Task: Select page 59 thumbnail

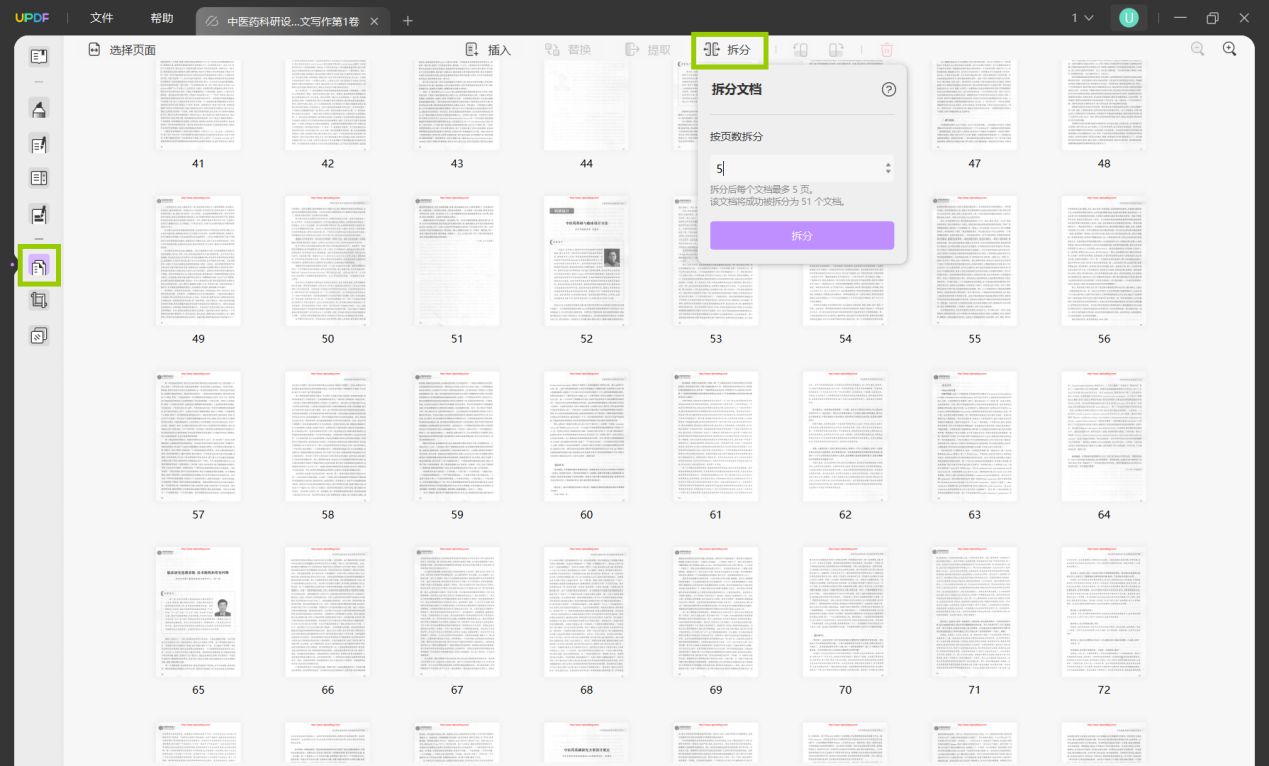Action: (x=457, y=438)
